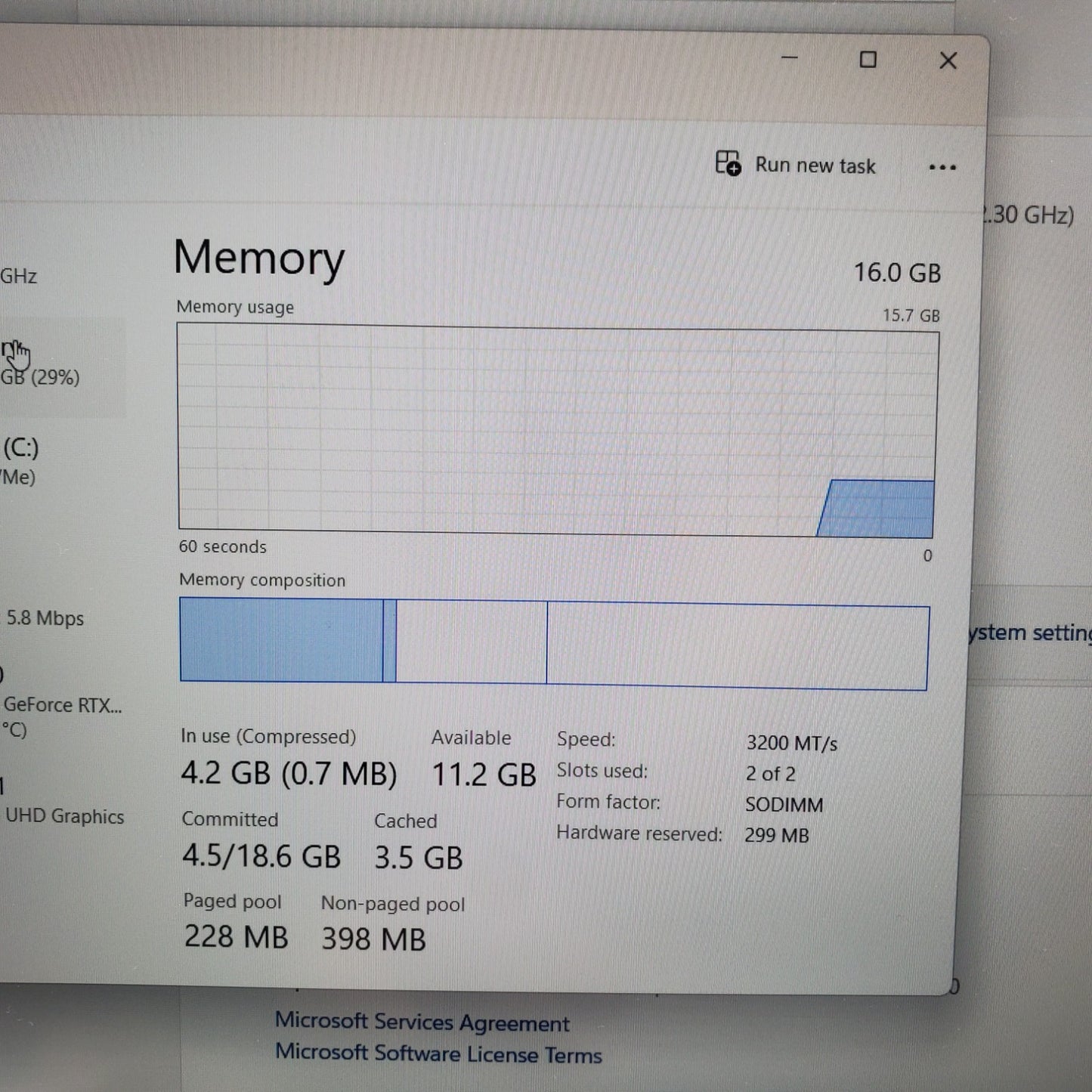Click the 398 MB non-paged pool value
Viewport: 1092px width, 1092px height.
pyautogui.click(x=373, y=939)
